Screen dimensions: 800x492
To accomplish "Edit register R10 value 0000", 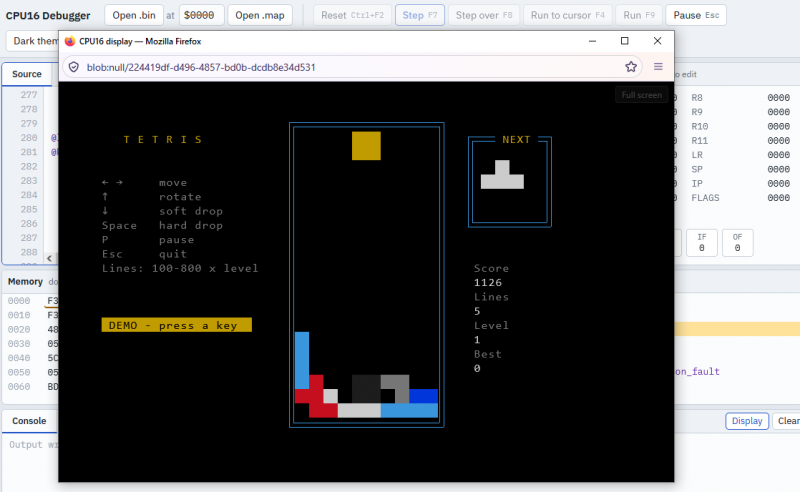I will click(x=779, y=126).
